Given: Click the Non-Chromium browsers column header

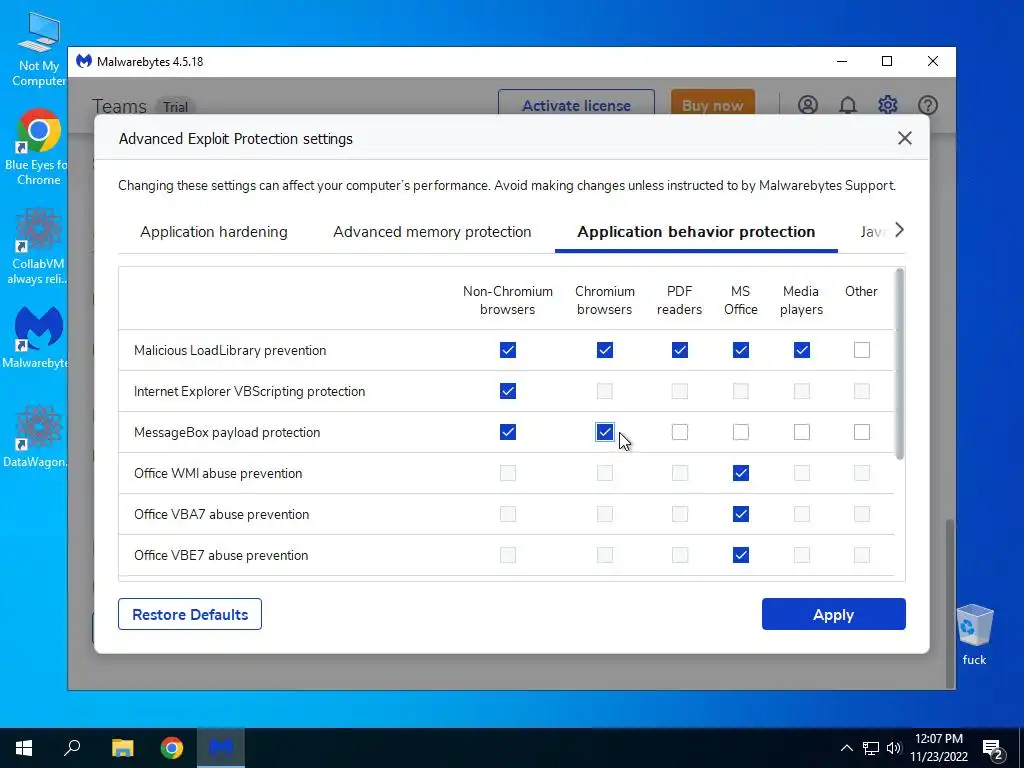Looking at the screenshot, I should coord(507,300).
